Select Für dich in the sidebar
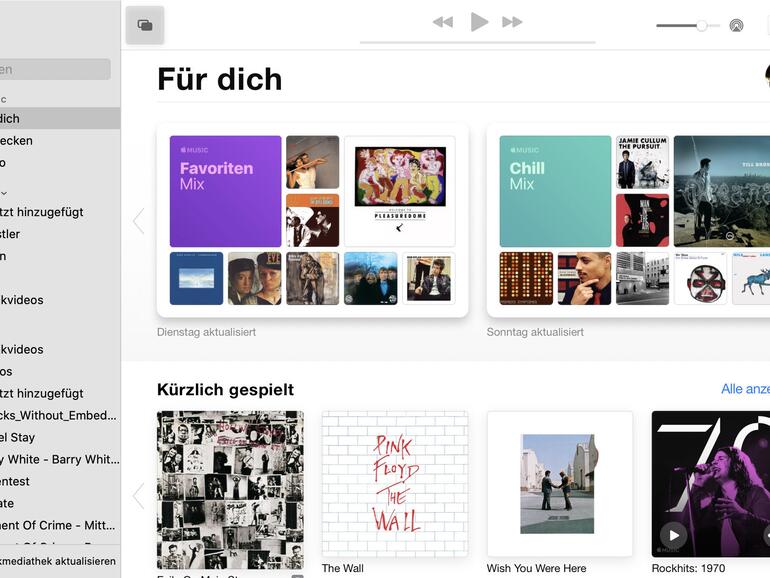Viewport: 770px width, 578px height. (60, 118)
